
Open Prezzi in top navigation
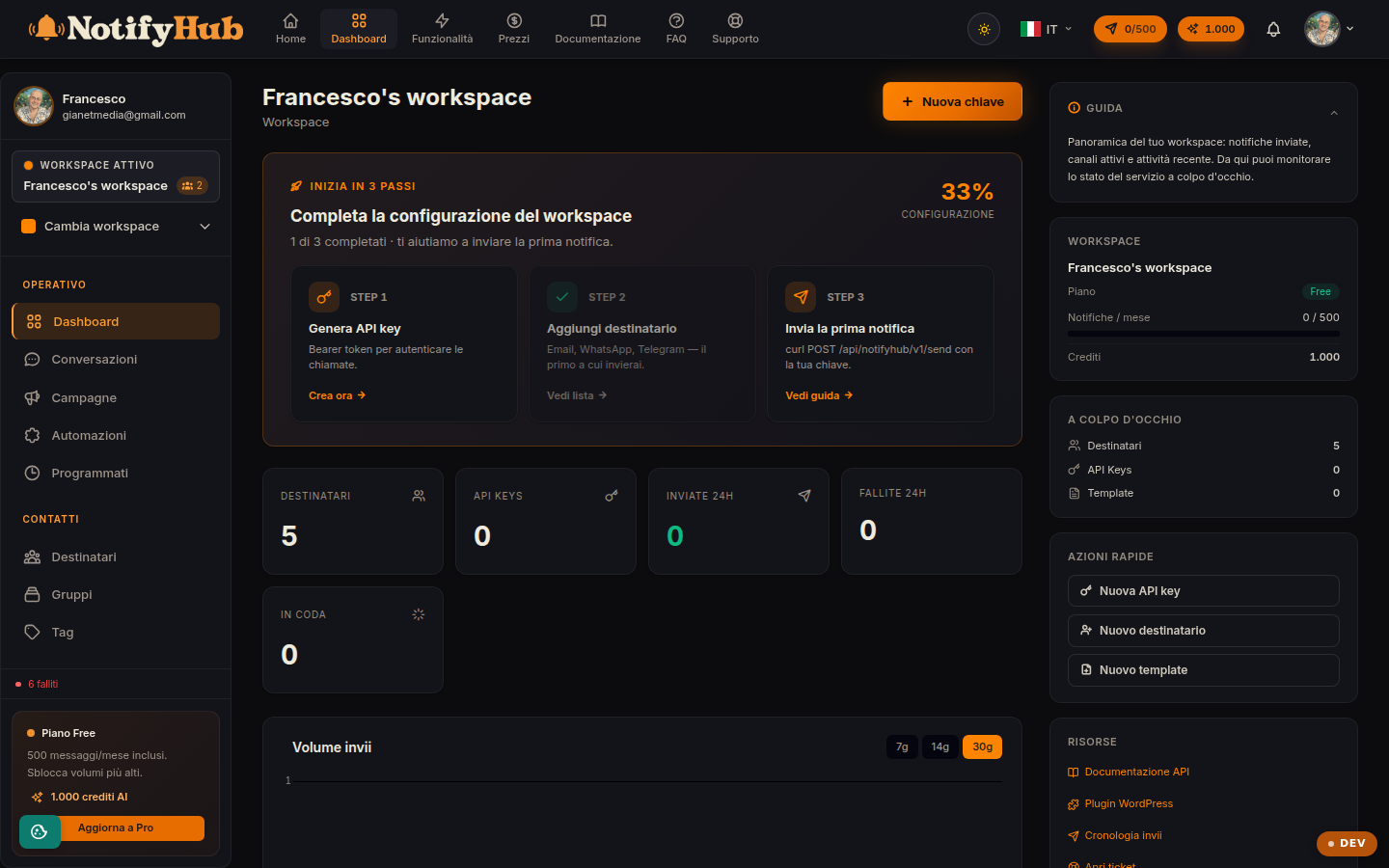point(514,29)
